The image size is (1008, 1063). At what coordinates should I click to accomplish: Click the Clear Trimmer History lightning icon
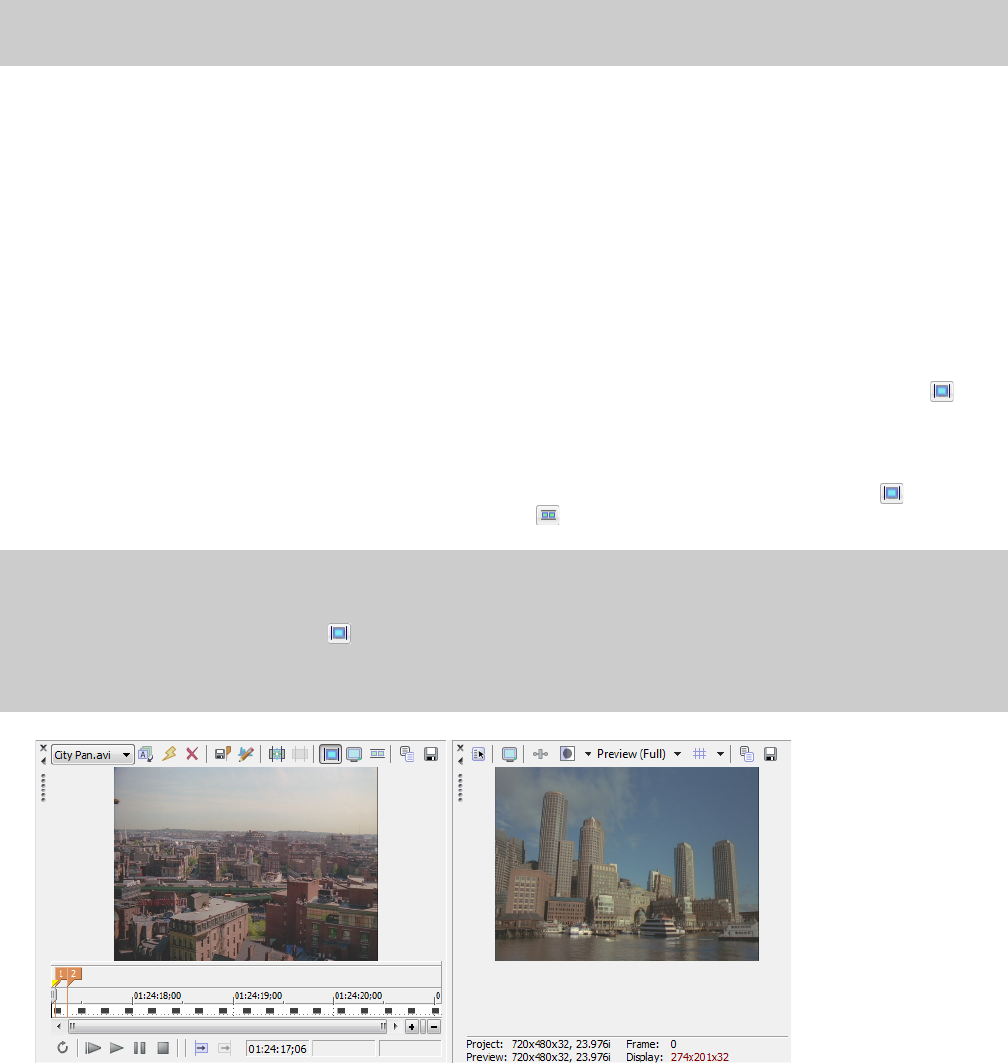169,754
